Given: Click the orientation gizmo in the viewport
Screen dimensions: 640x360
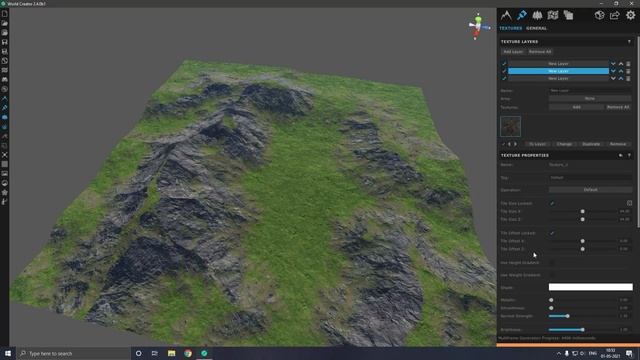Looking at the screenshot, I should (x=478, y=27).
